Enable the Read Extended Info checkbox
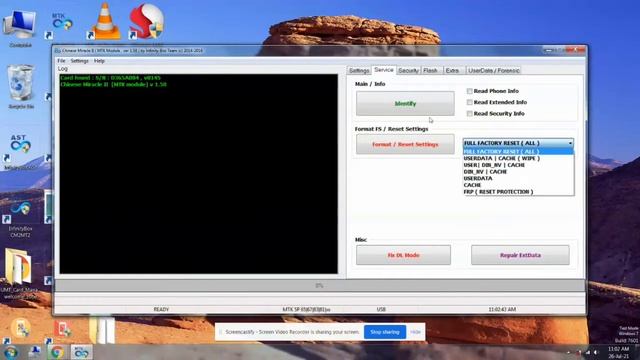This screenshot has height=360, width=640. point(469,102)
